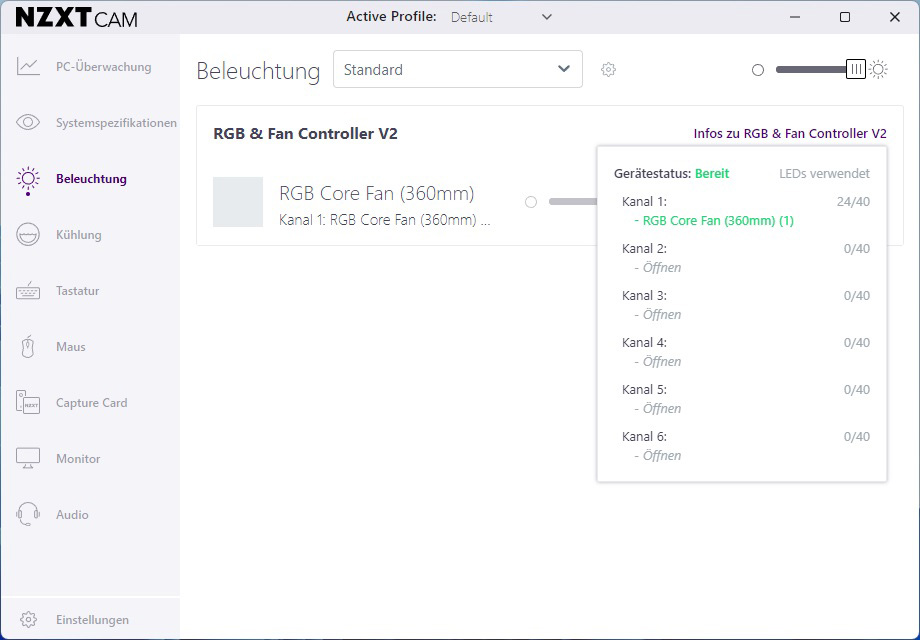Select the Beleuchtung menu label

click(x=91, y=179)
